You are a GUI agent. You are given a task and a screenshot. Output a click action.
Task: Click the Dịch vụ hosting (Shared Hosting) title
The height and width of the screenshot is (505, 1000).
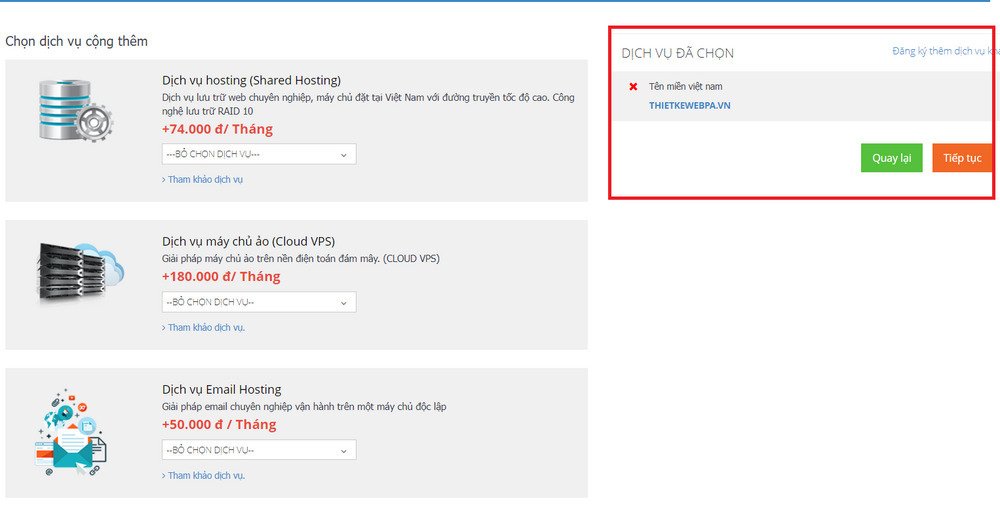251,80
